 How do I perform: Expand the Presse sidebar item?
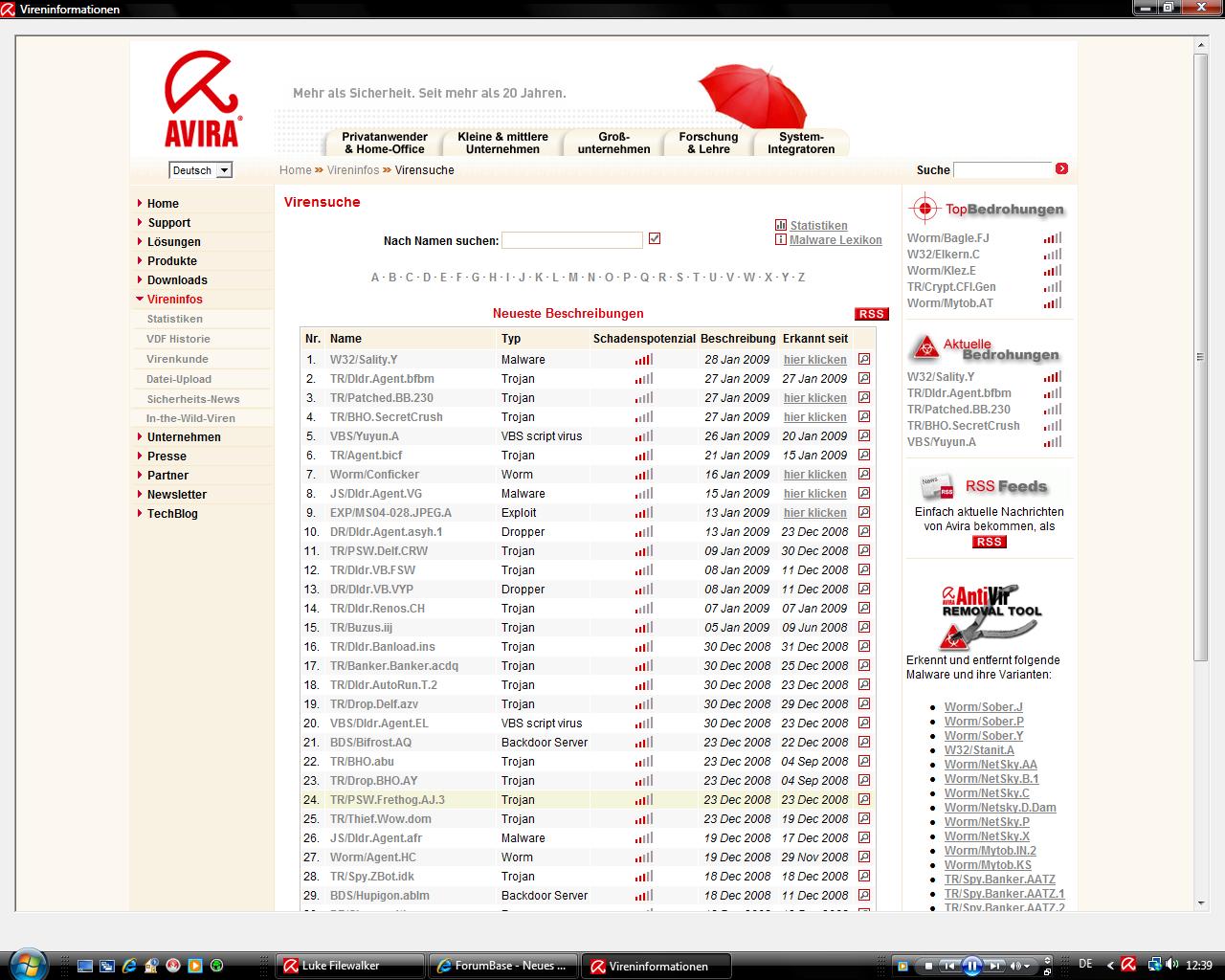pyautogui.click(x=140, y=456)
